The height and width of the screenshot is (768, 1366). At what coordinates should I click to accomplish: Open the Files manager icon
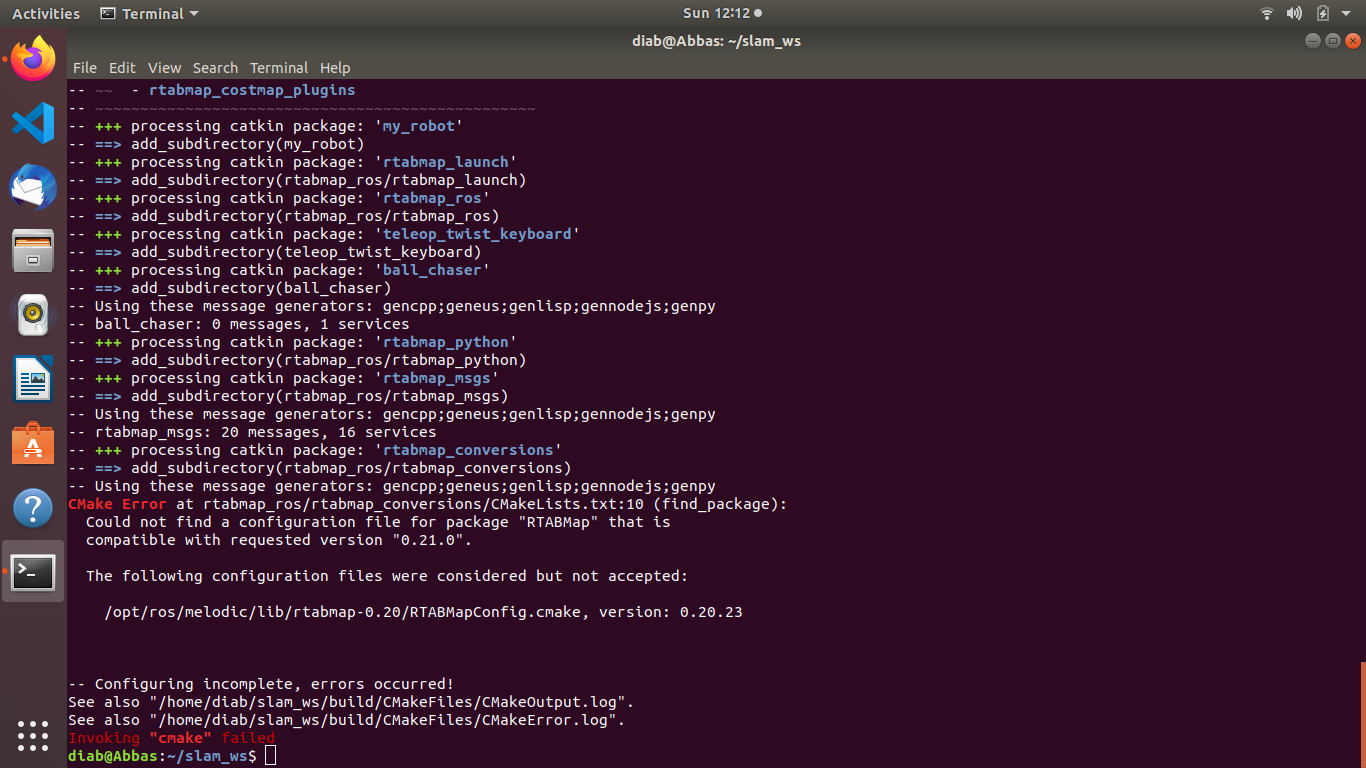(x=33, y=251)
